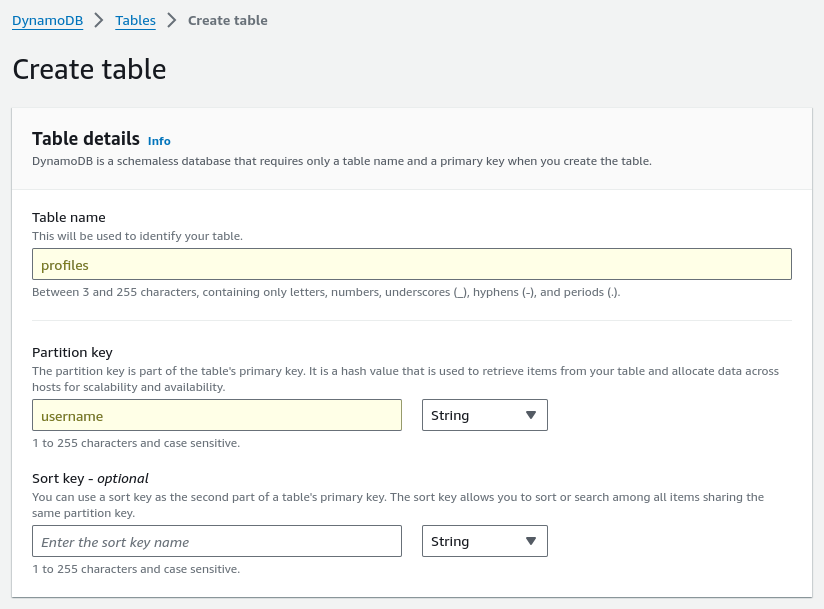Click the Table name label

68,218
